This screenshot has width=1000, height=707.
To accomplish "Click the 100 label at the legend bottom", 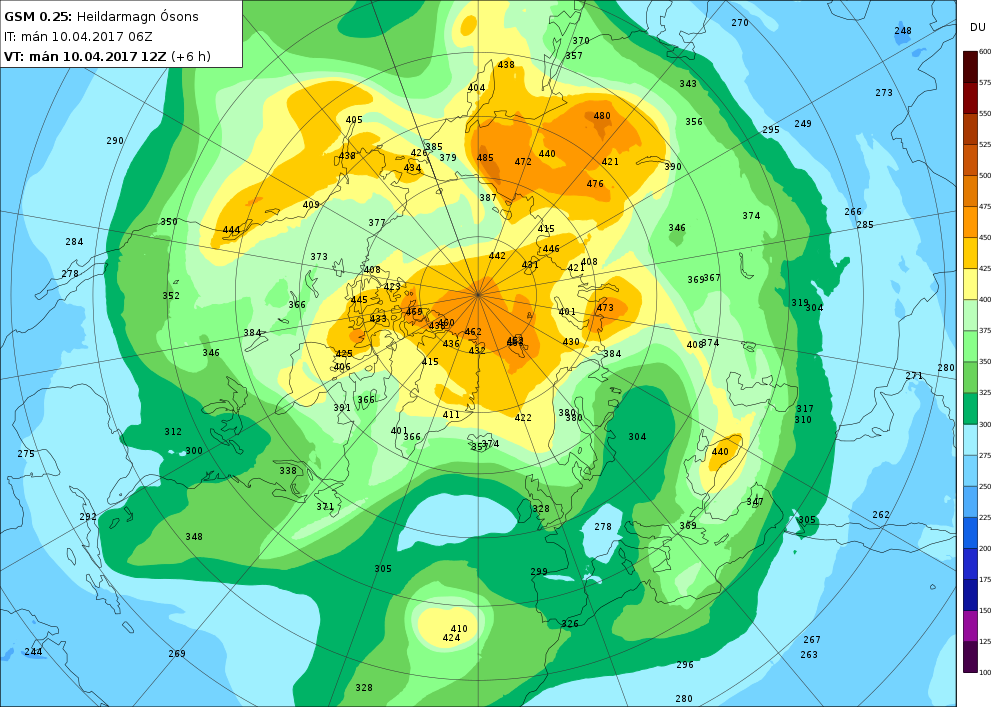I will (x=985, y=672).
